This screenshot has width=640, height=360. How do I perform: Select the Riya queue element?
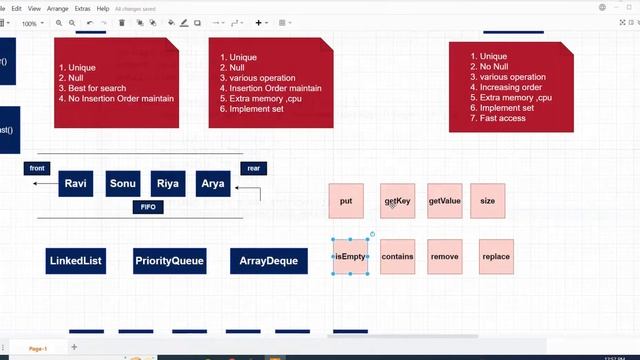click(x=168, y=184)
